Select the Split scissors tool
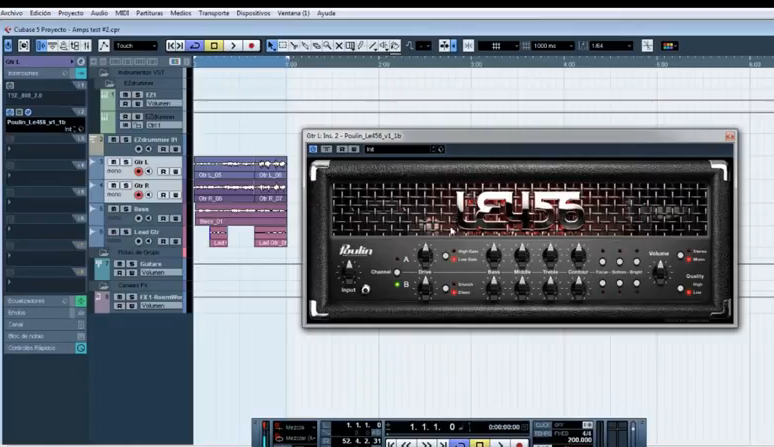Viewport: 774px width, 447px height. pyautogui.click(x=294, y=46)
